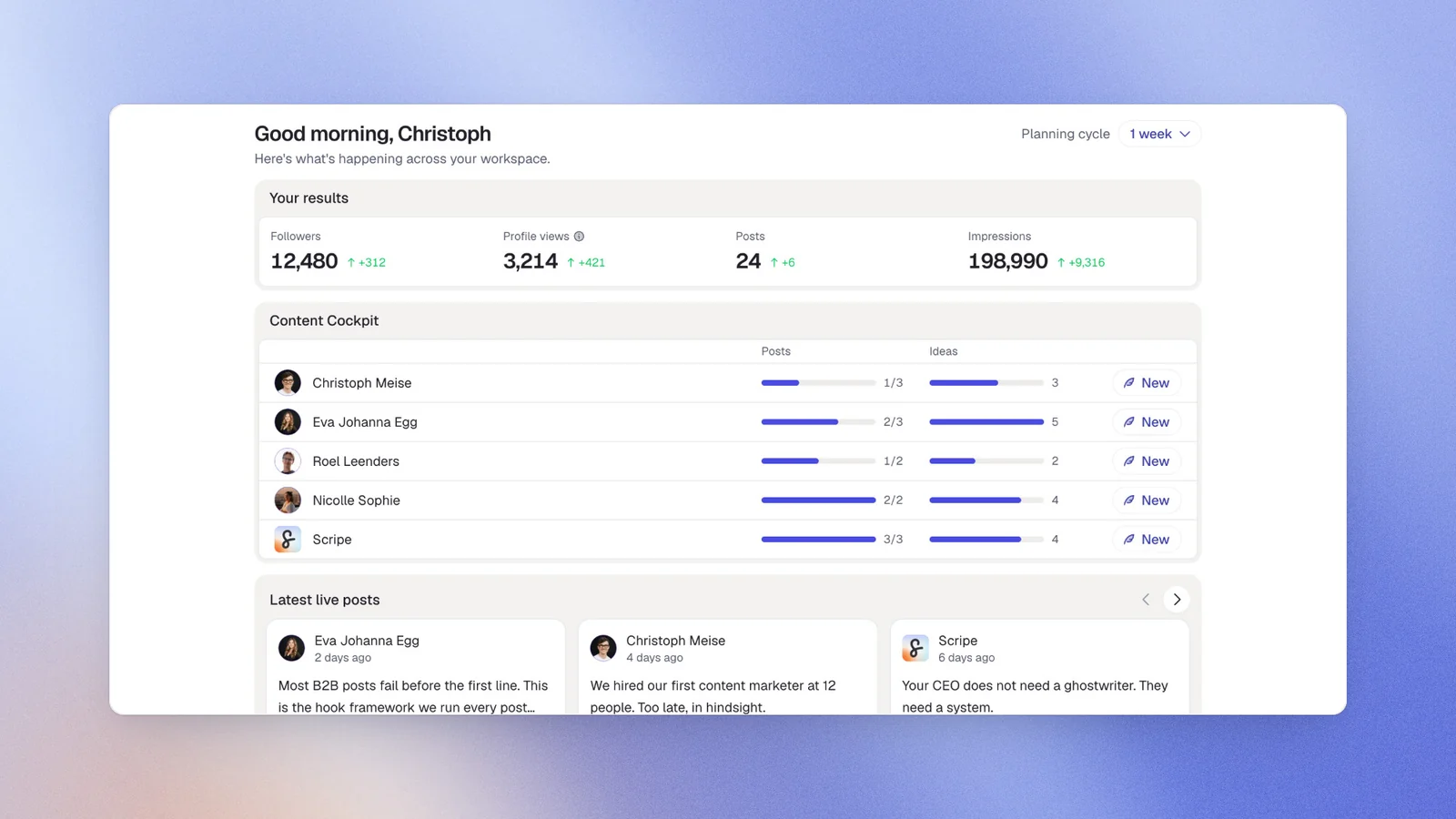Image resolution: width=1456 pixels, height=819 pixels.
Task: Click the Impressions count 198,990
Action: pyautogui.click(x=1007, y=261)
